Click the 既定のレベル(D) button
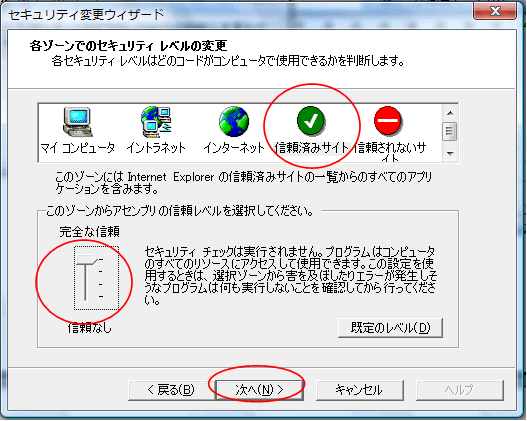This screenshot has height=421, width=527. 390,328
